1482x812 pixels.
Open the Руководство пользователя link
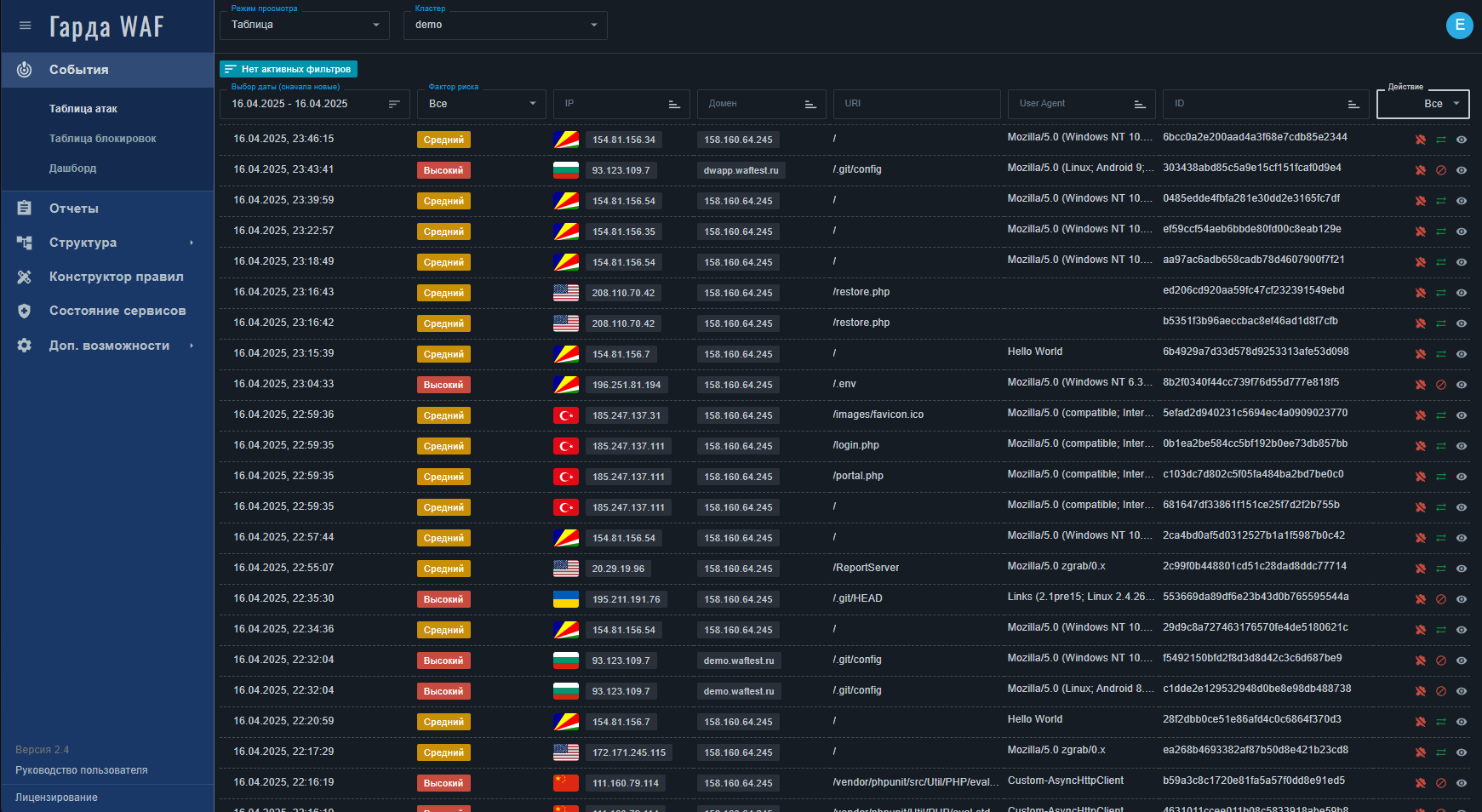[x=82, y=770]
